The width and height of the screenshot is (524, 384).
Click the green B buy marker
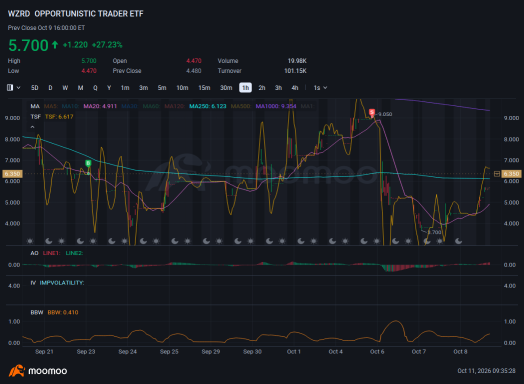(88, 163)
